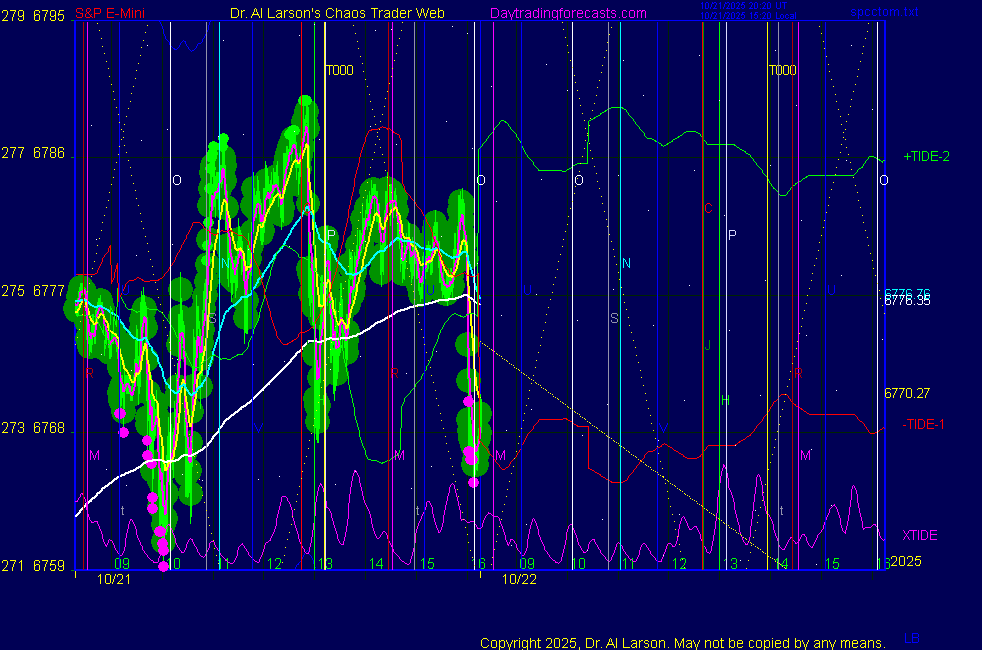Click the T000 marker on 10/22

pos(782,71)
